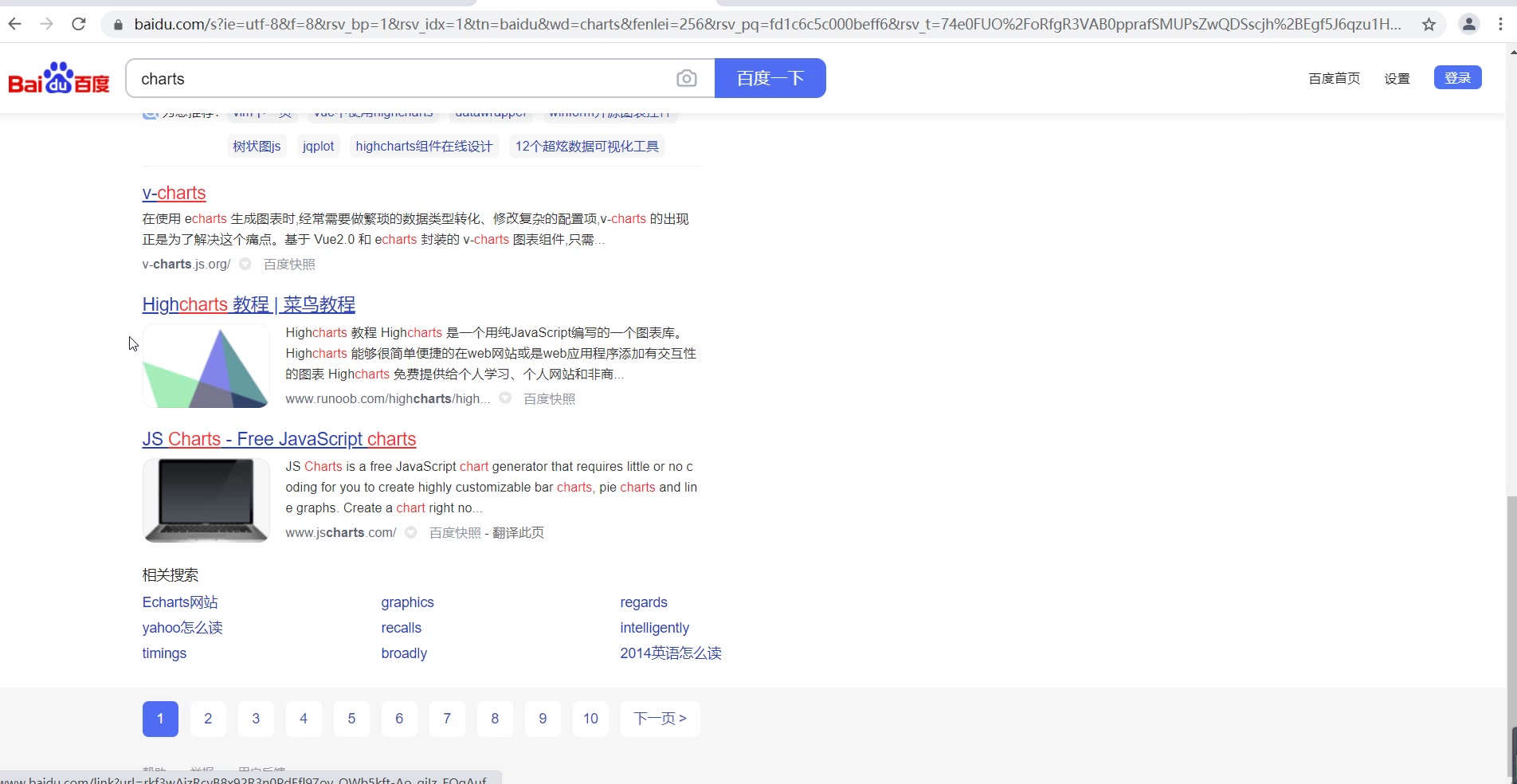The height and width of the screenshot is (784, 1517).
Task: Select the 树状图js suggestion chip
Action: pyautogui.click(x=257, y=146)
